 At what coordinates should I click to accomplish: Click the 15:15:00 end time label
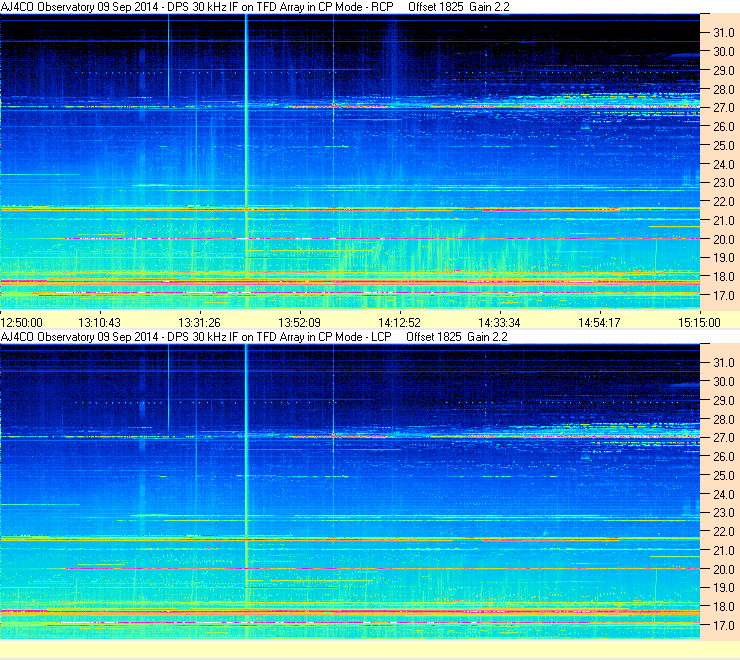pyautogui.click(x=699, y=322)
